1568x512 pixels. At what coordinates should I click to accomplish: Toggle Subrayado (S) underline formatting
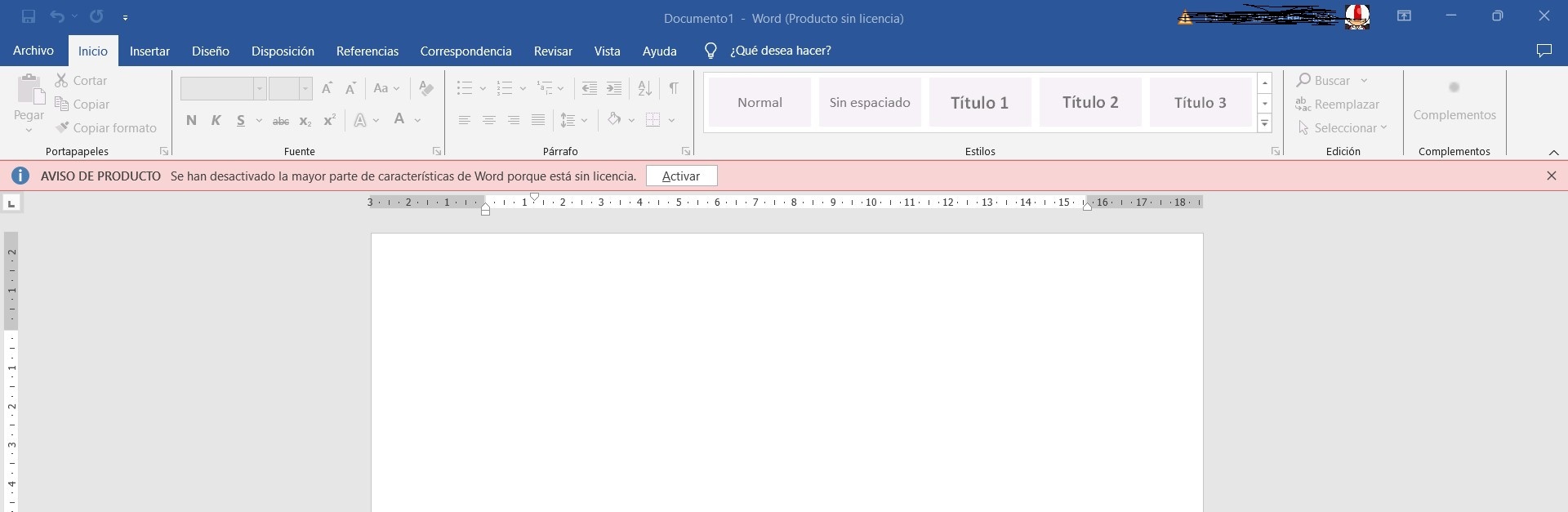[241, 120]
